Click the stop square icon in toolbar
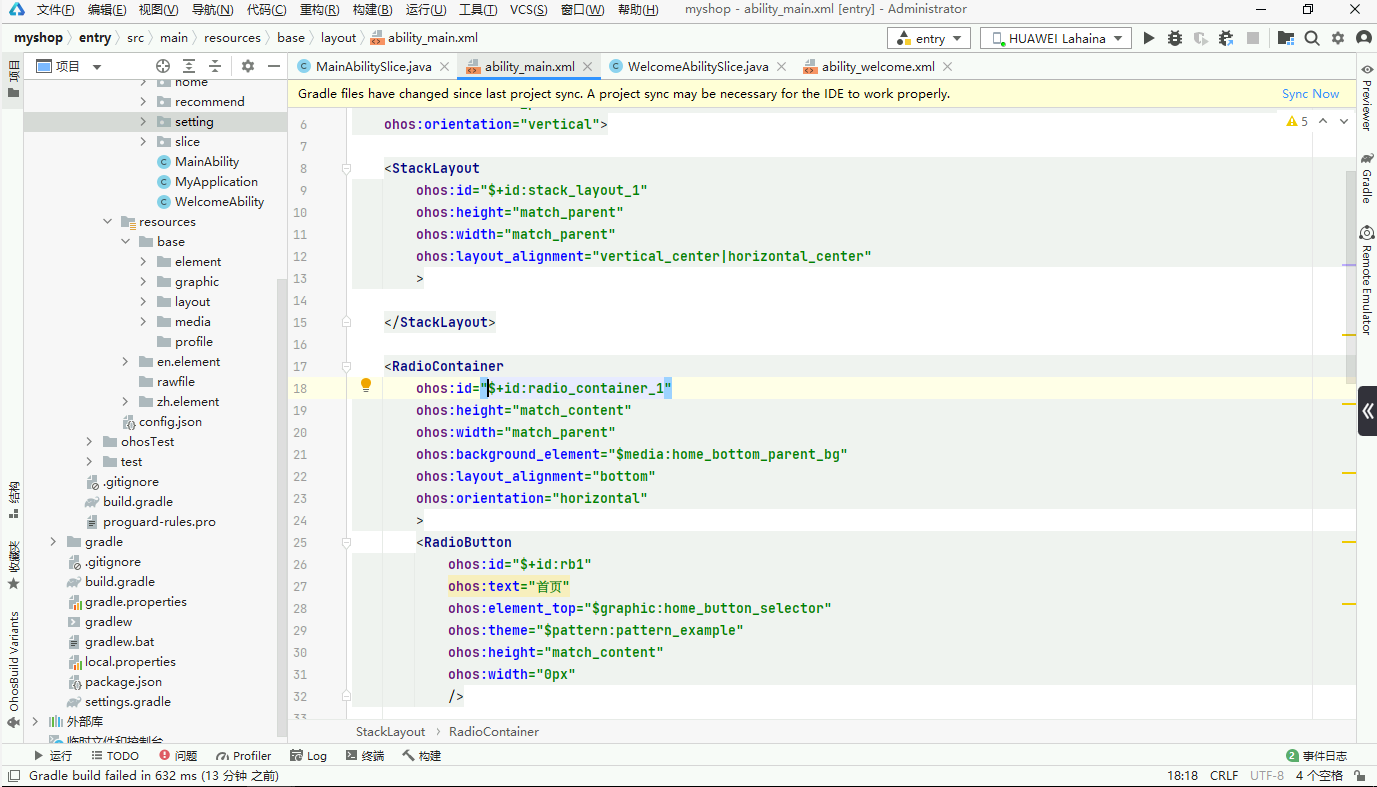Screen dimensions: 1377x787 click(x=1253, y=38)
